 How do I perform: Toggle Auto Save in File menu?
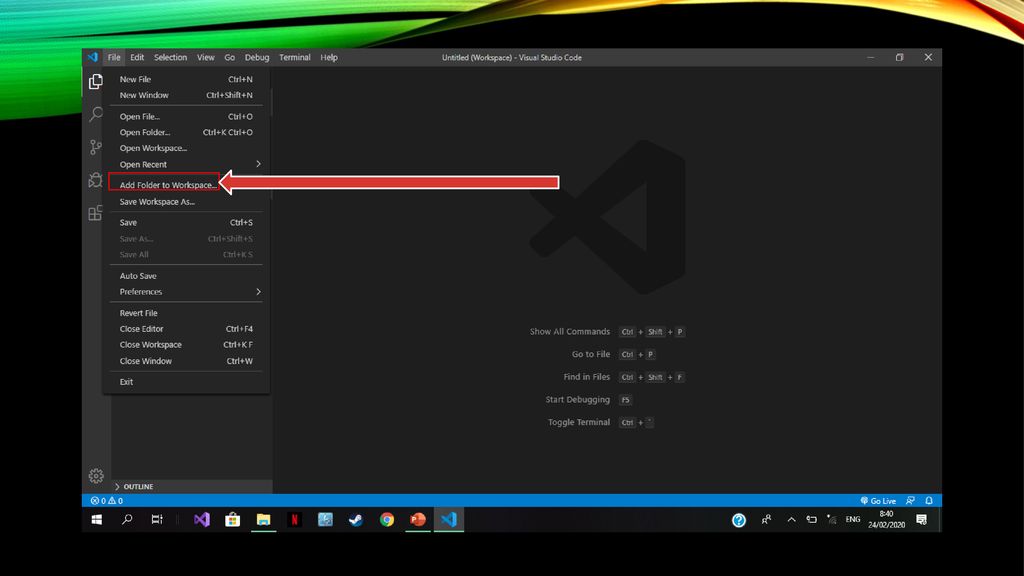[x=186, y=276]
